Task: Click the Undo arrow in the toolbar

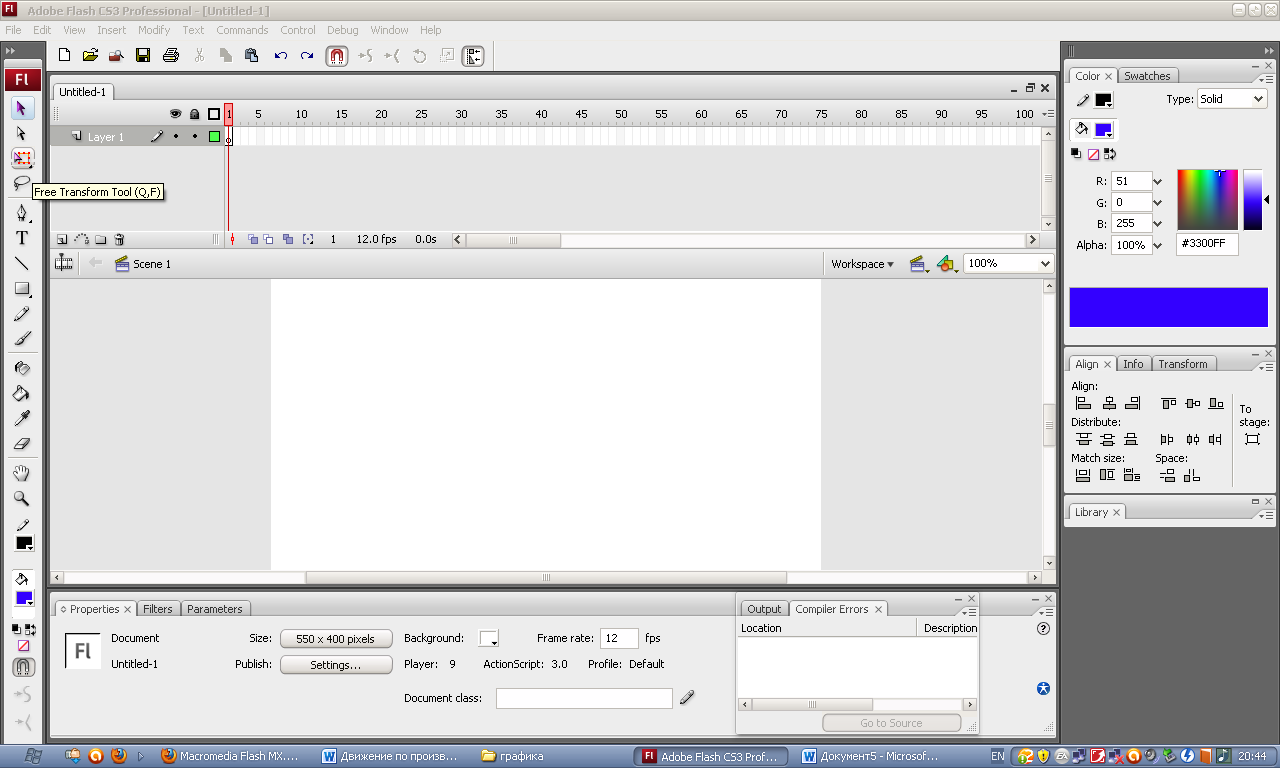Action: (x=281, y=56)
